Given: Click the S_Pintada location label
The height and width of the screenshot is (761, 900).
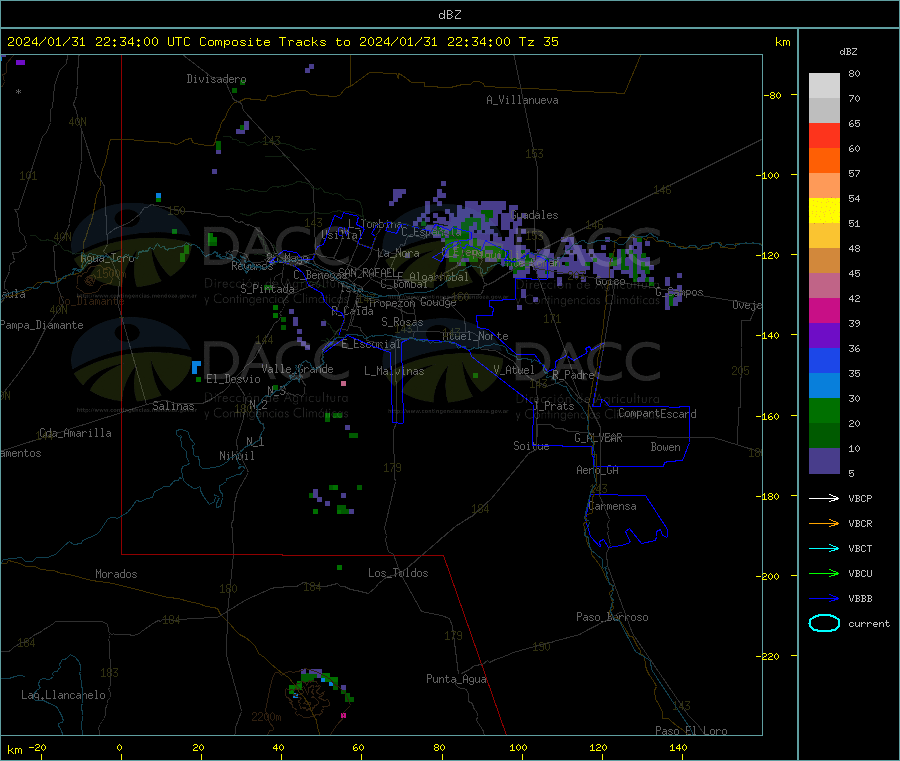Looking at the screenshot, I should 267,289.
